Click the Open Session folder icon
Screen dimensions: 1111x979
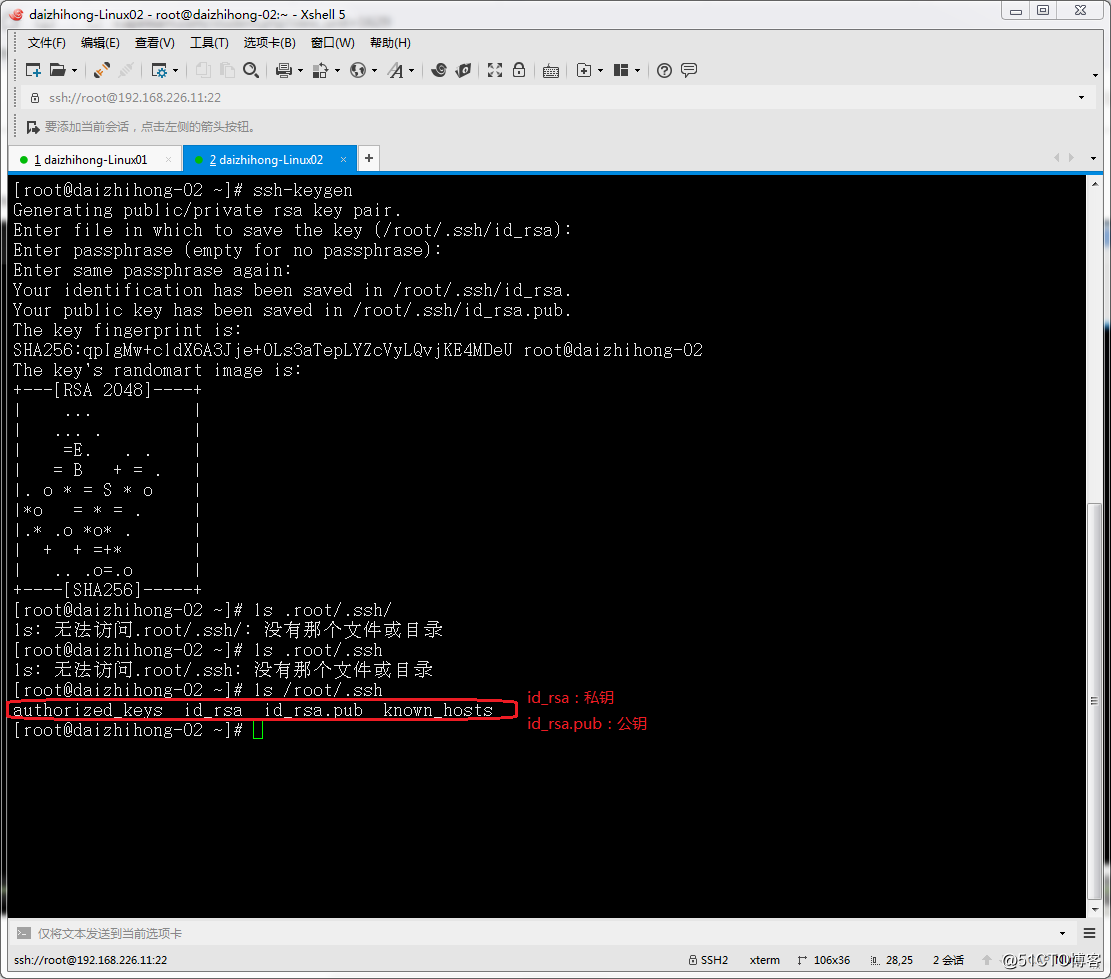tap(57, 70)
